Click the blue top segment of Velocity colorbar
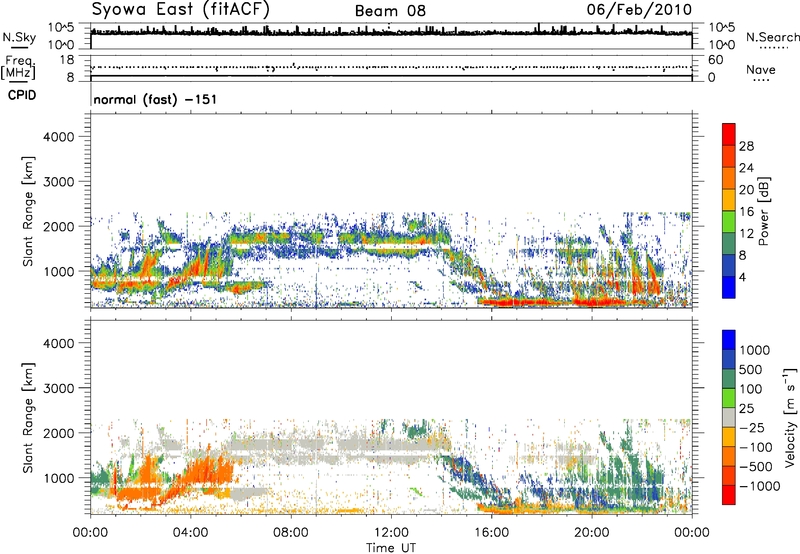This screenshot has width=800, height=554. (729, 340)
